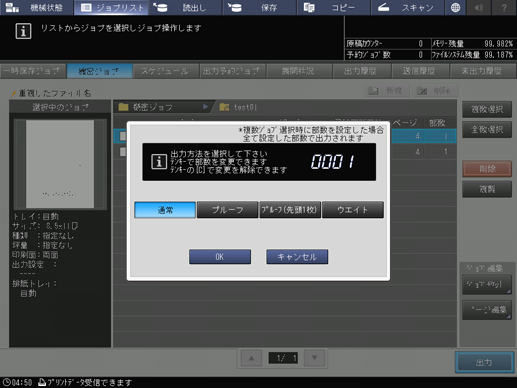
Task: Click the ページ編集 page edit button
Action: point(487,310)
